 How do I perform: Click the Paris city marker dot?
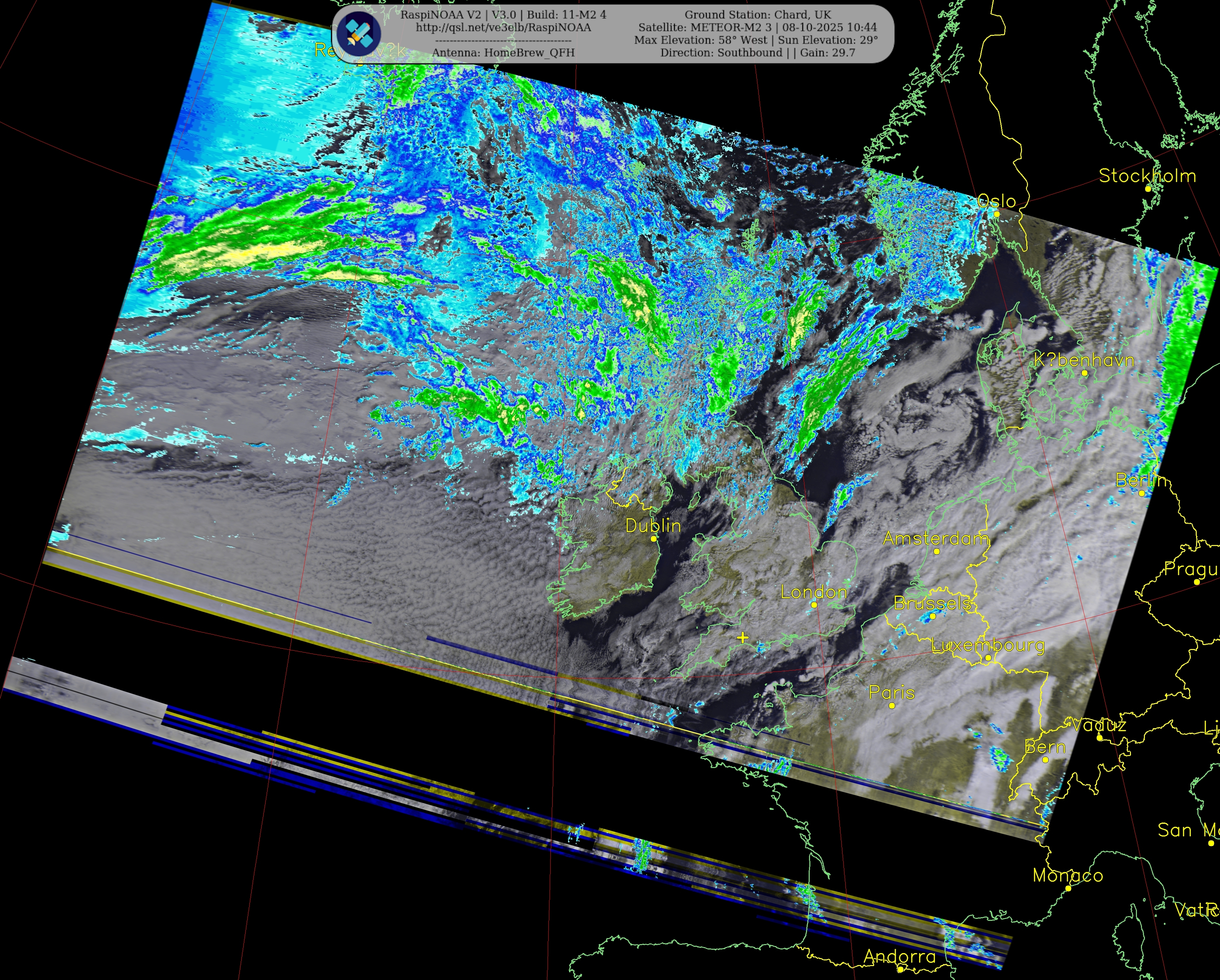pos(892,706)
